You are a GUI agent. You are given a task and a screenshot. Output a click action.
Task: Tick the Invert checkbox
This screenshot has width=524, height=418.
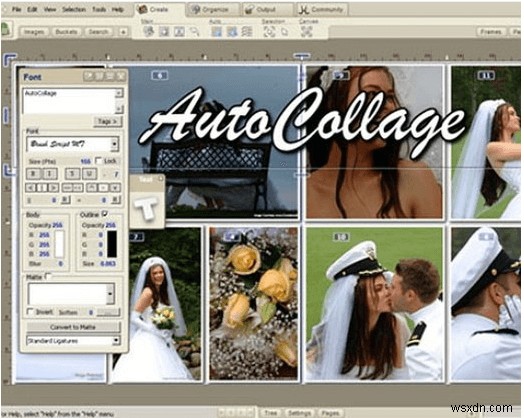point(30,312)
